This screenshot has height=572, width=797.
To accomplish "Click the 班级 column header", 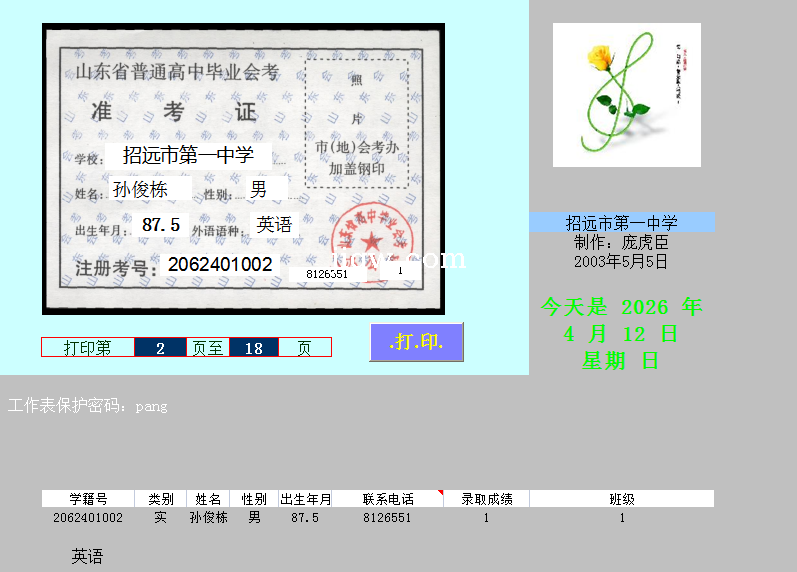I will [621, 499].
